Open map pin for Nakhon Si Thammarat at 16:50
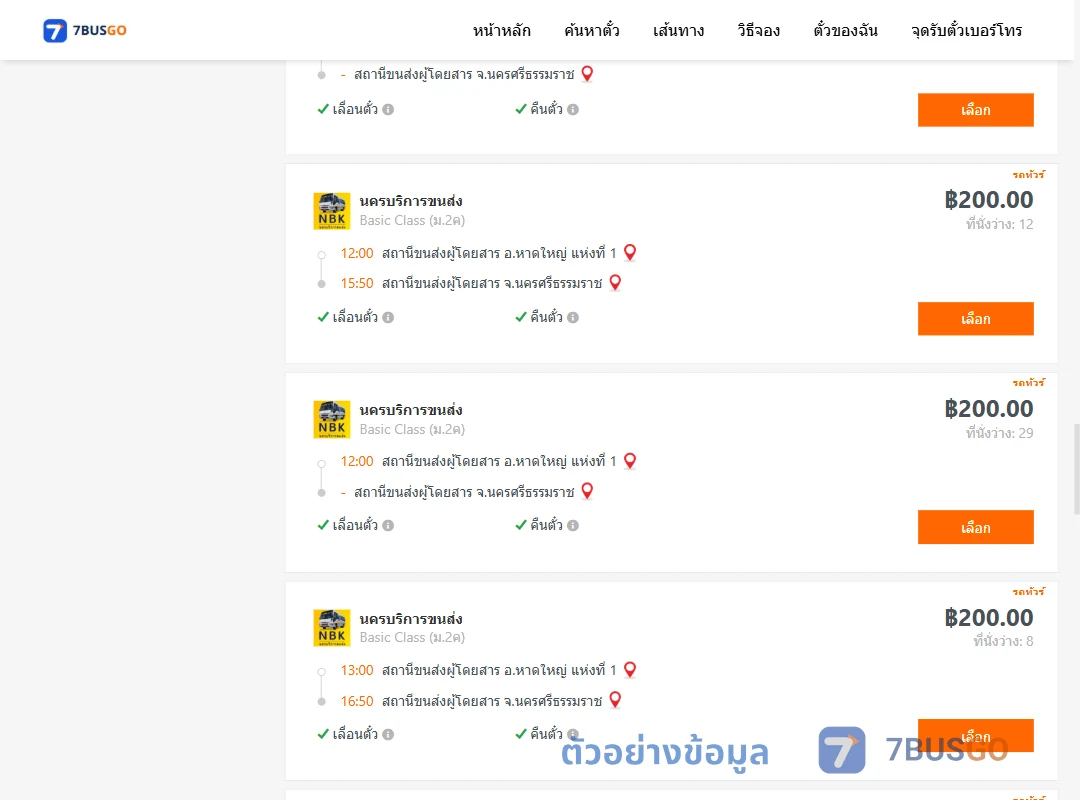Image resolution: width=1080 pixels, height=800 pixels. pos(615,700)
